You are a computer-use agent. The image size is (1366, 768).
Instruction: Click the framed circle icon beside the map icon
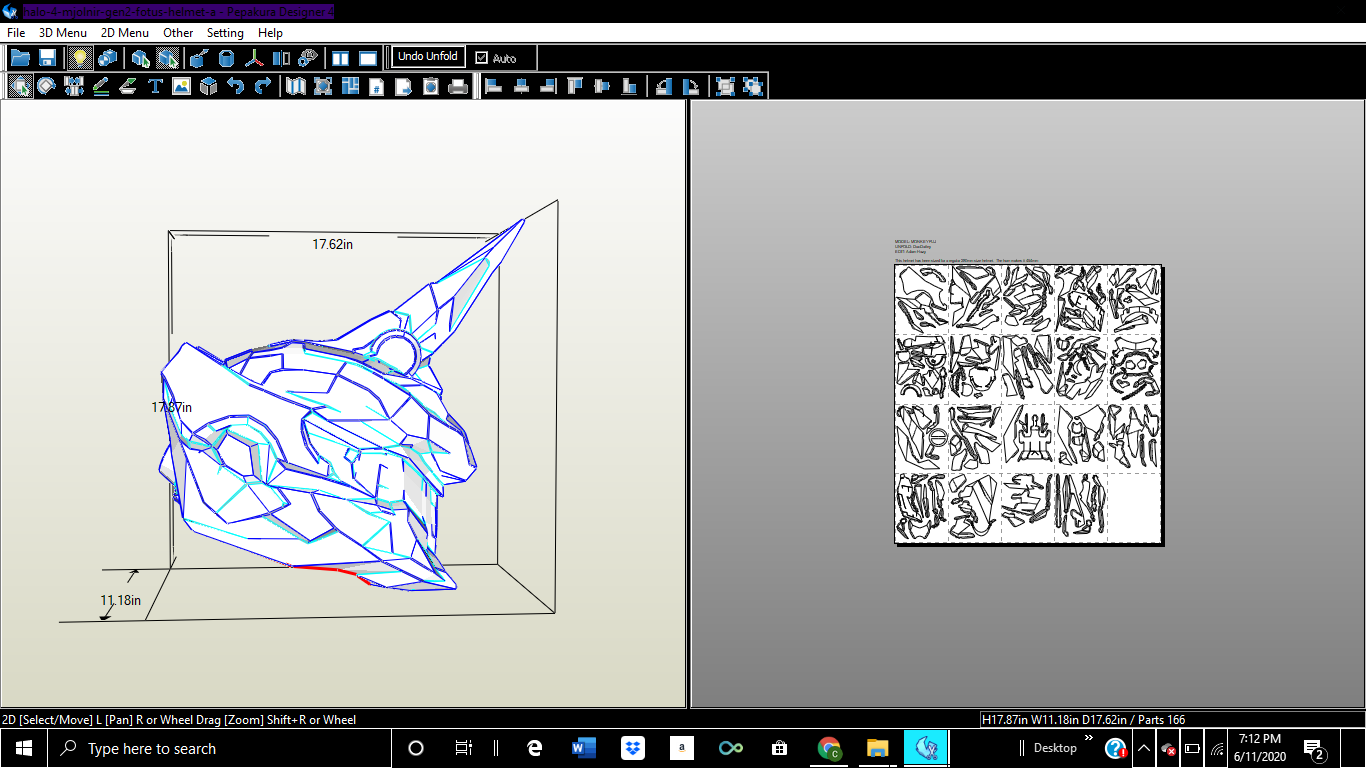click(323, 86)
